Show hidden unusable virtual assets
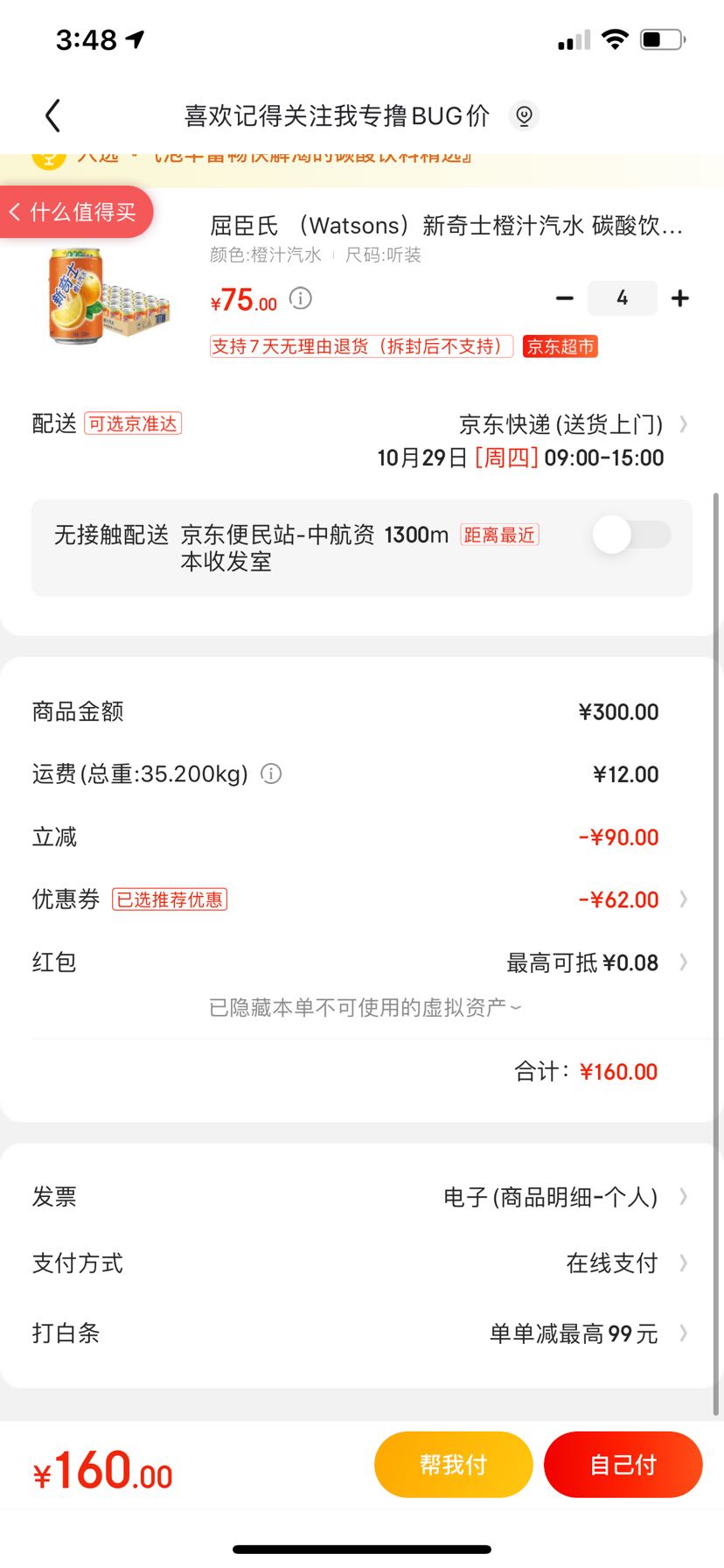The height and width of the screenshot is (1568, 724). (365, 1008)
